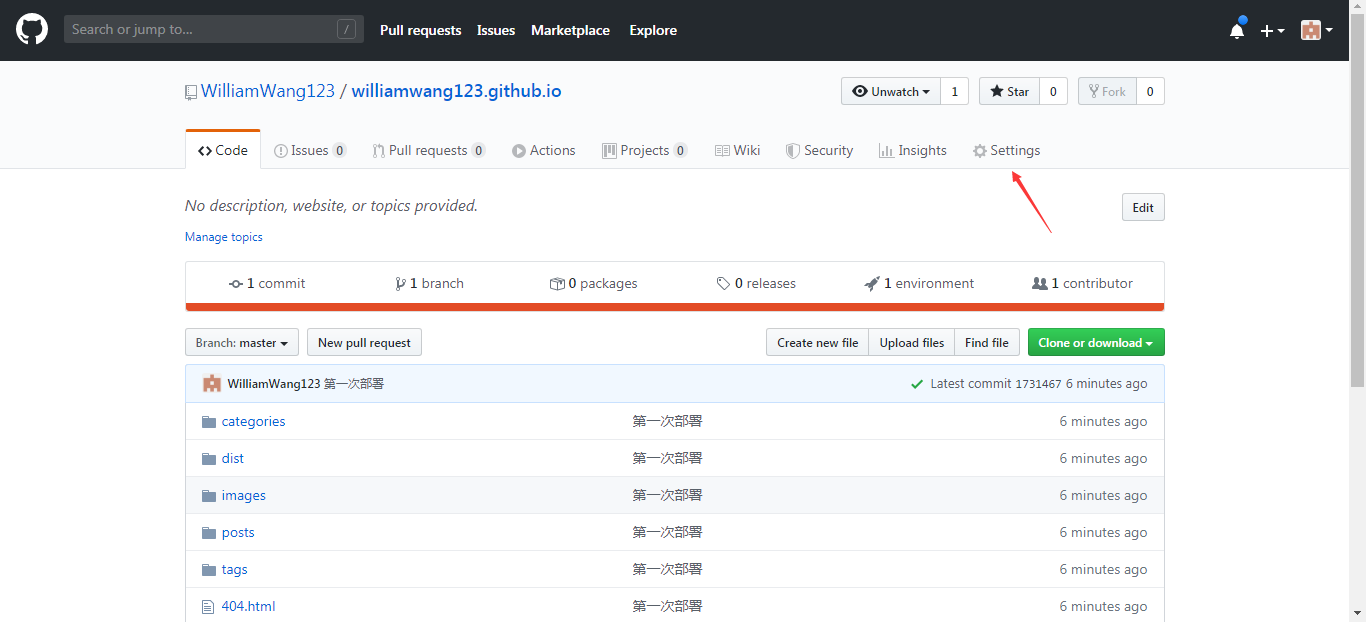1366x622 pixels.
Task: Click the Manage topics link
Action: pyautogui.click(x=224, y=237)
